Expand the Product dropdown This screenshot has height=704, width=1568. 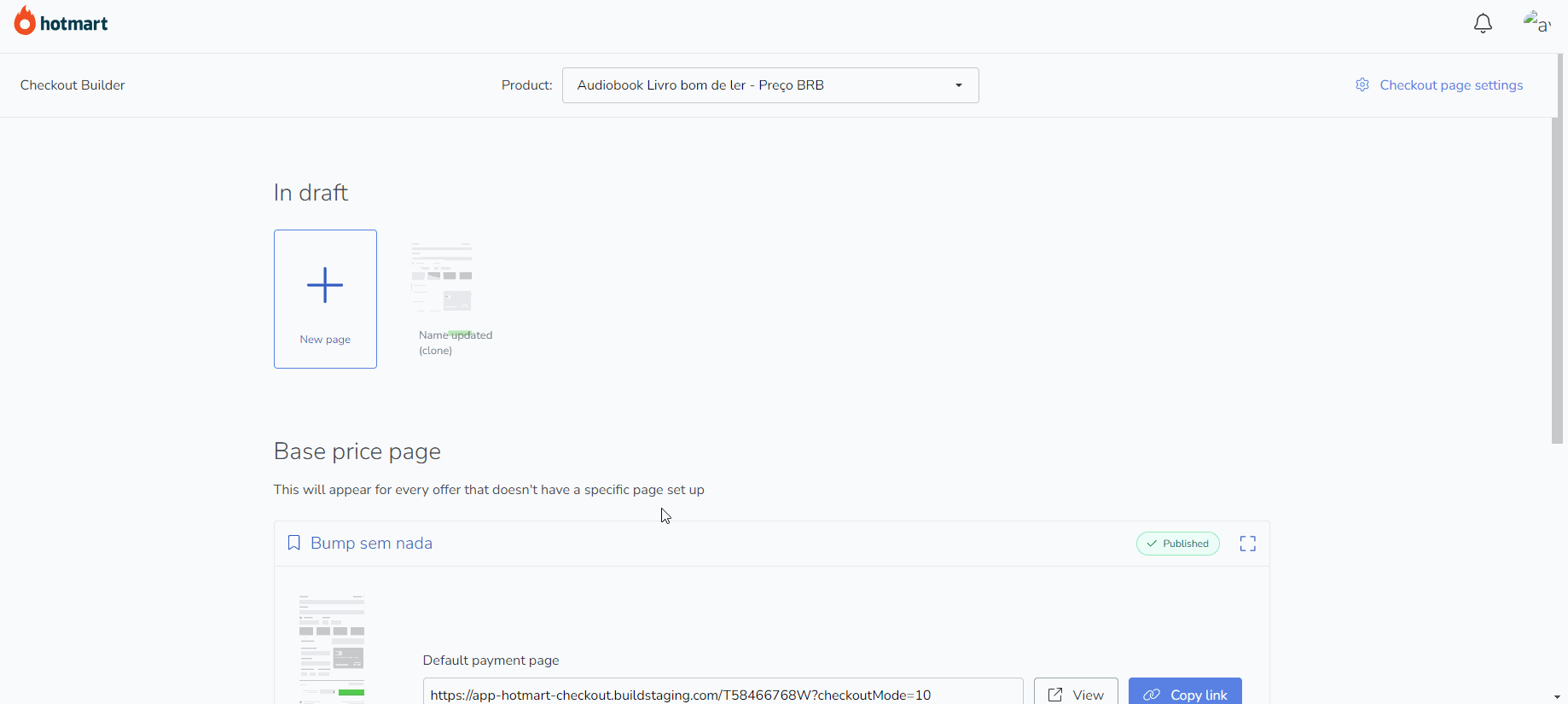(770, 85)
